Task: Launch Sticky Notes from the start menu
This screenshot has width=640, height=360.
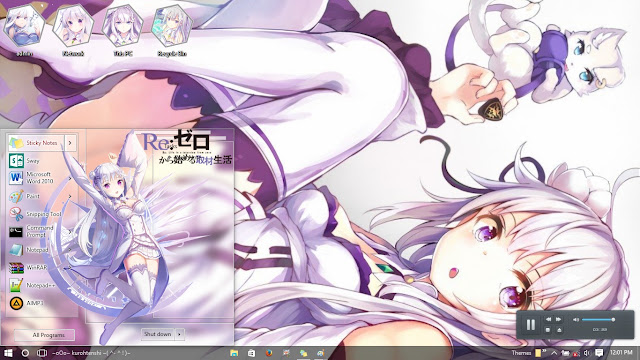Action: [36, 143]
